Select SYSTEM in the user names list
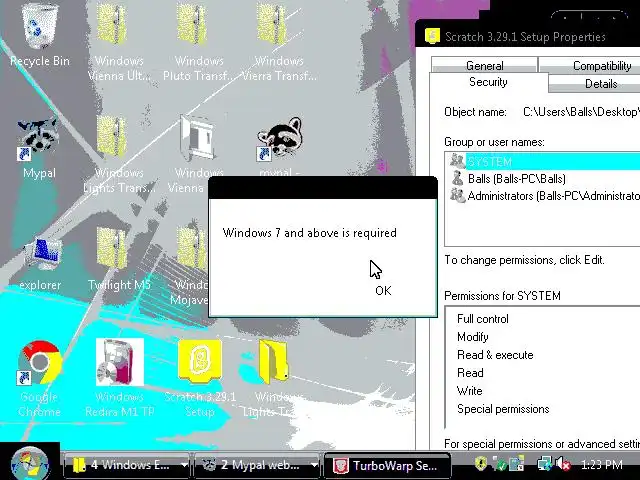This screenshot has width=640, height=480. [543, 162]
